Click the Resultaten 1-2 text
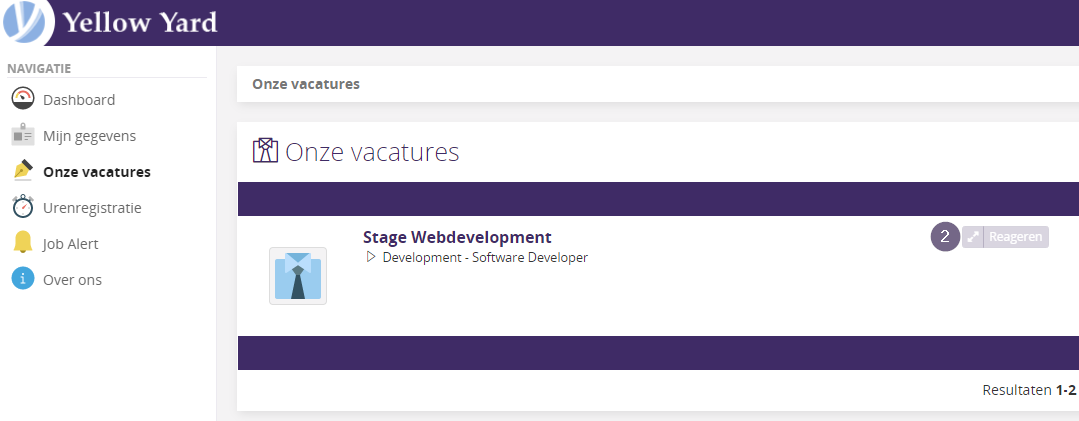The image size is (1079, 421). pyautogui.click(x=1029, y=390)
